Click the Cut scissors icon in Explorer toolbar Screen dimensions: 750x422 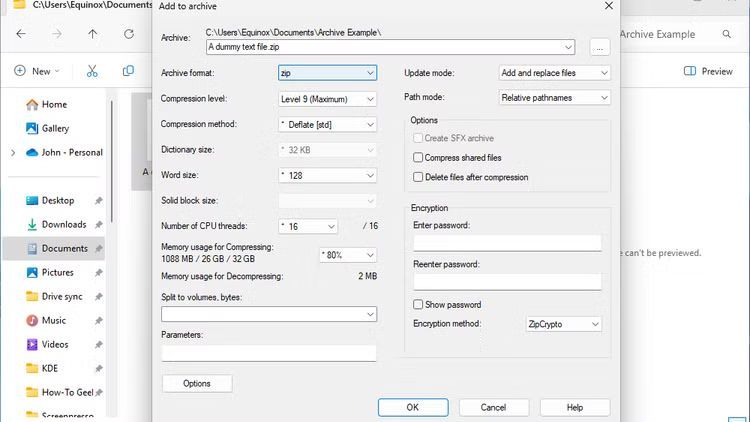92,71
